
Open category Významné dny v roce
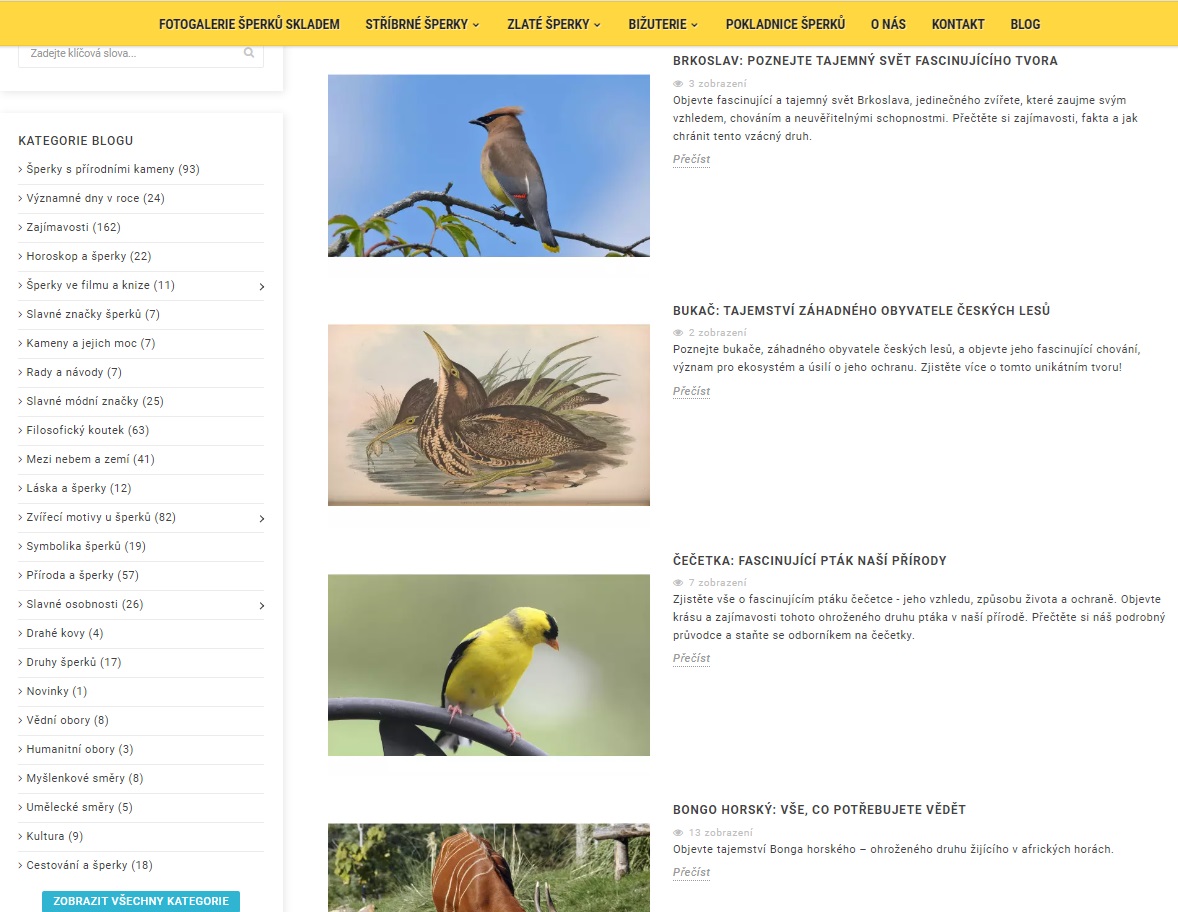[x=95, y=198]
